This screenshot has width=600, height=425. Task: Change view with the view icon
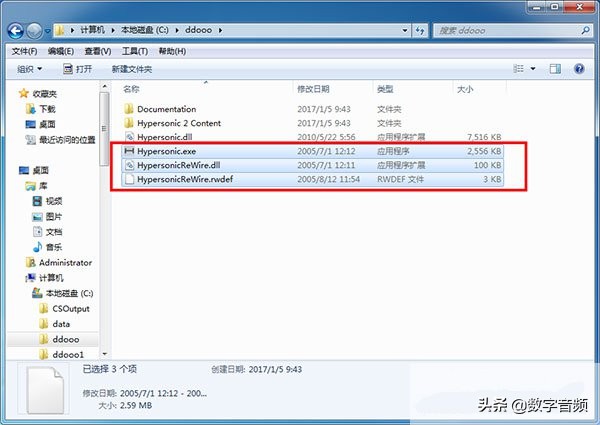click(x=518, y=69)
